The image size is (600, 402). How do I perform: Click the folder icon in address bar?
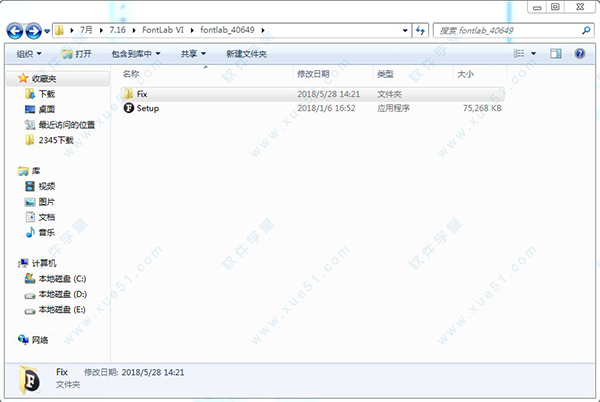(x=59, y=30)
